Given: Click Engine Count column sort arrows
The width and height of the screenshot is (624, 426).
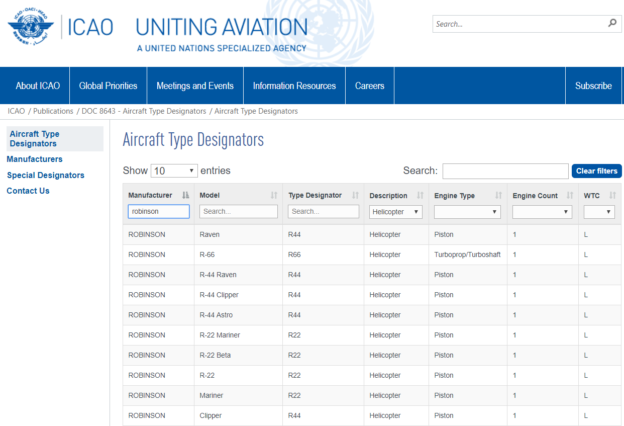Looking at the screenshot, I should pos(569,195).
